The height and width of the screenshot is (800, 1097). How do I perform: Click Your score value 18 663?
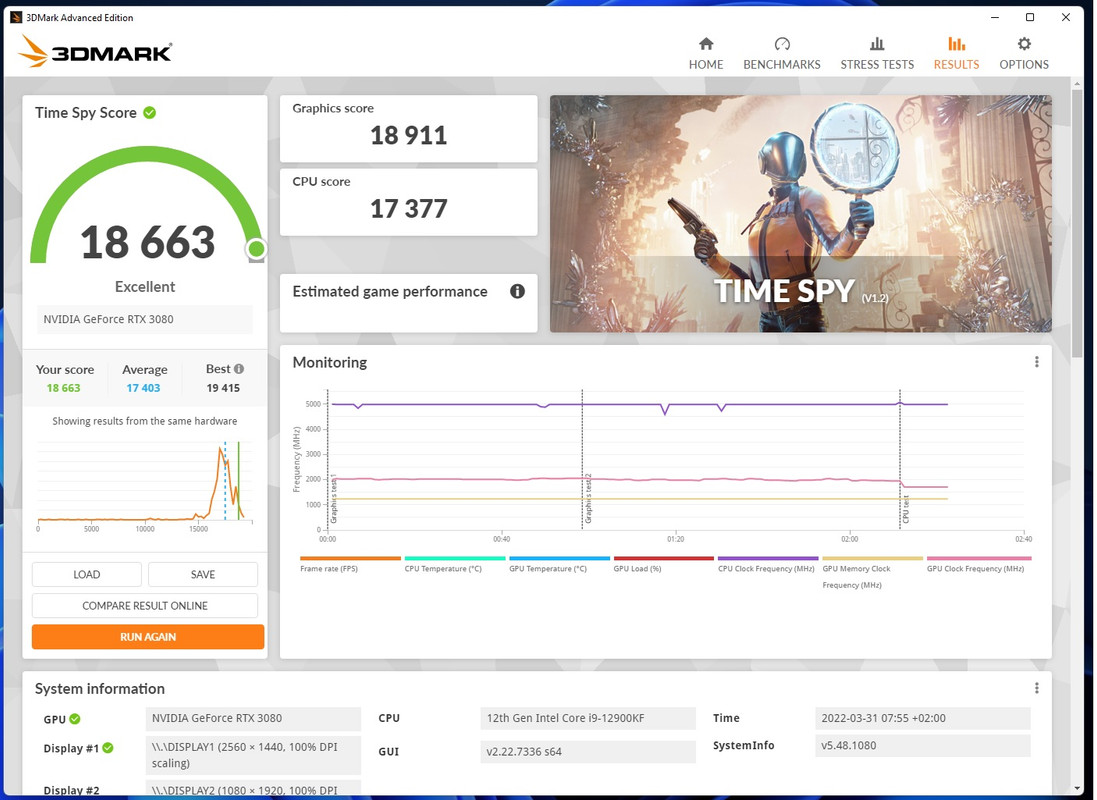(x=64, y=388)
